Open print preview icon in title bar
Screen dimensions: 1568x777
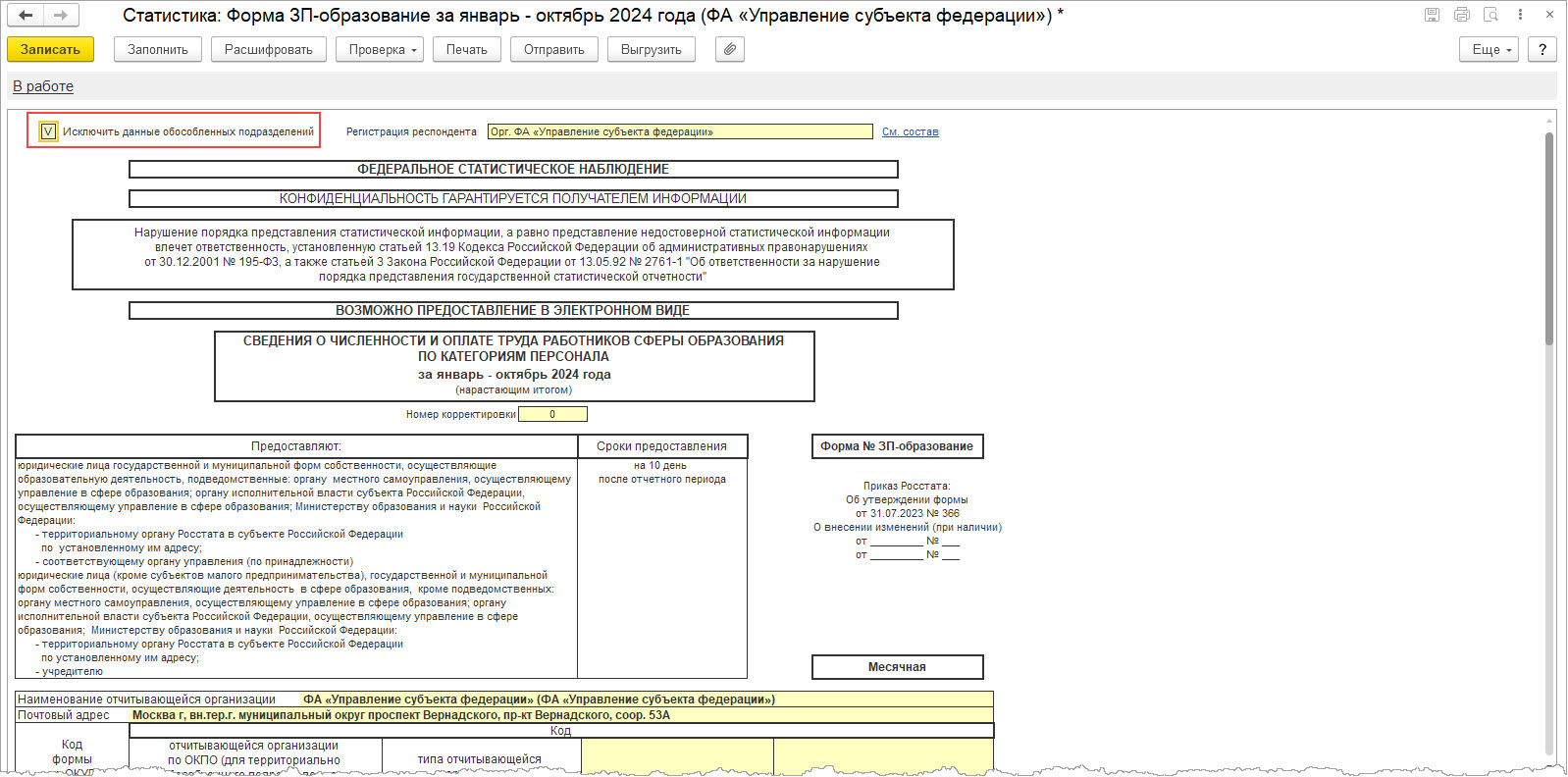tap(1490, 15)
